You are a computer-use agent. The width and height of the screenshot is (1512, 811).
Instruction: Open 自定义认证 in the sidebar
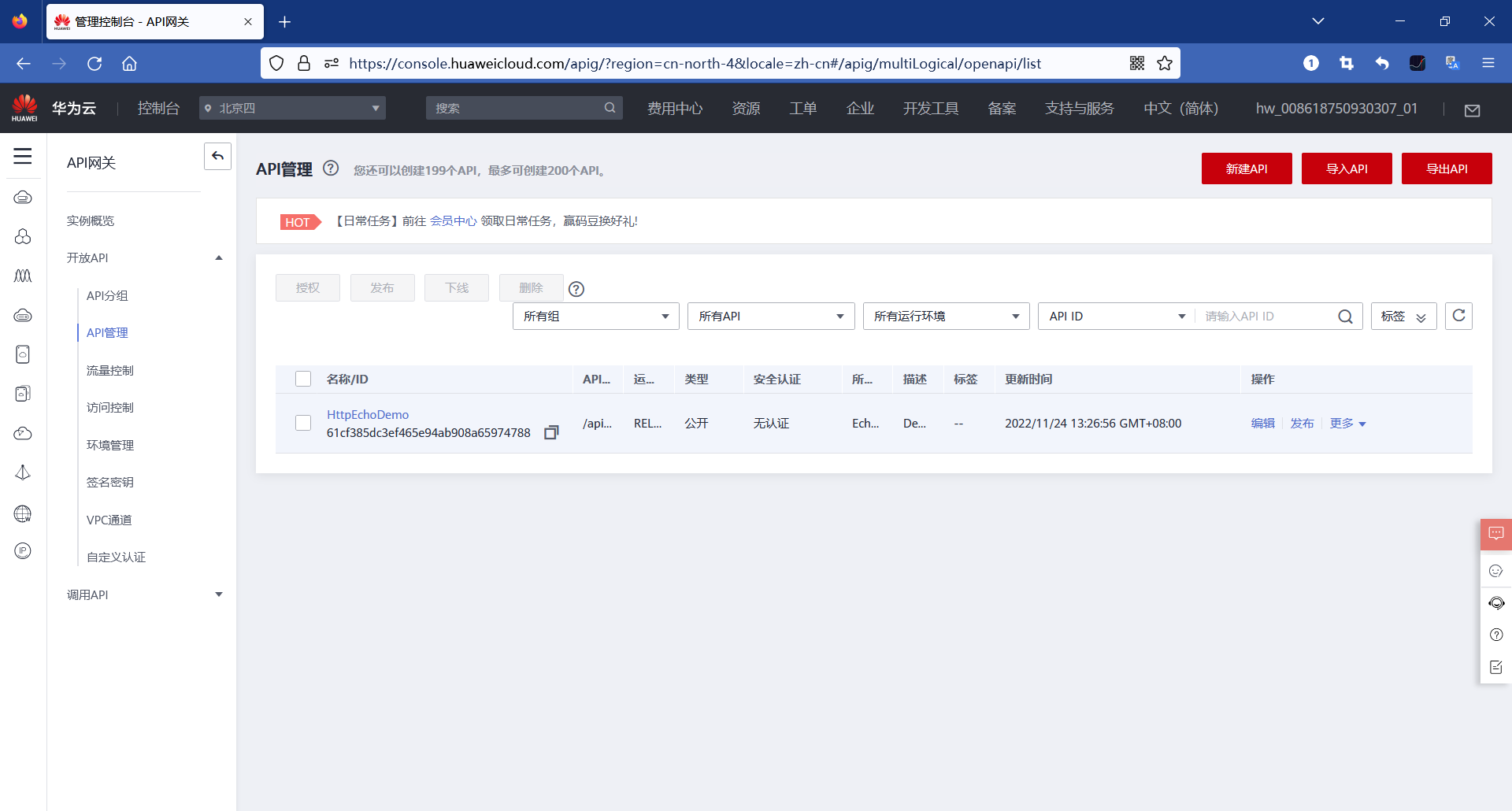click(117, 557)
